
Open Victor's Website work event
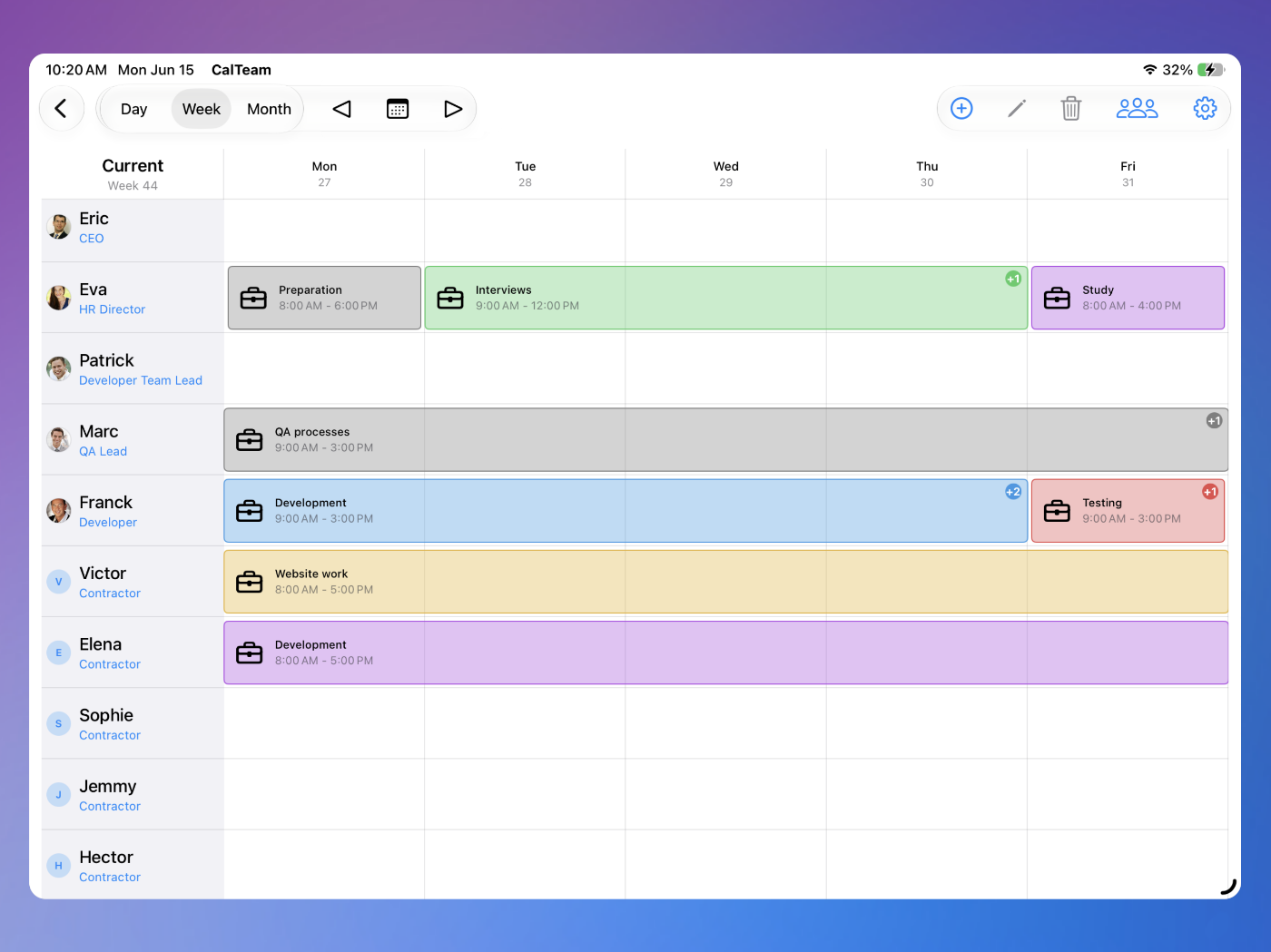(726, 582)
